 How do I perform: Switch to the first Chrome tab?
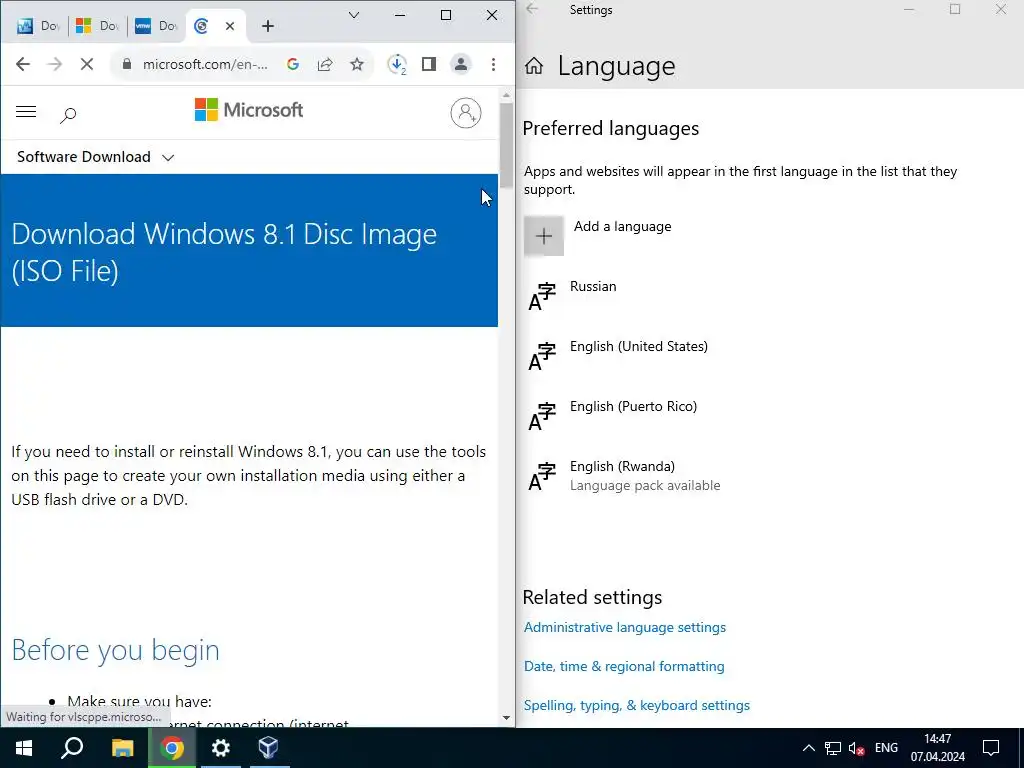coord(37,26)
